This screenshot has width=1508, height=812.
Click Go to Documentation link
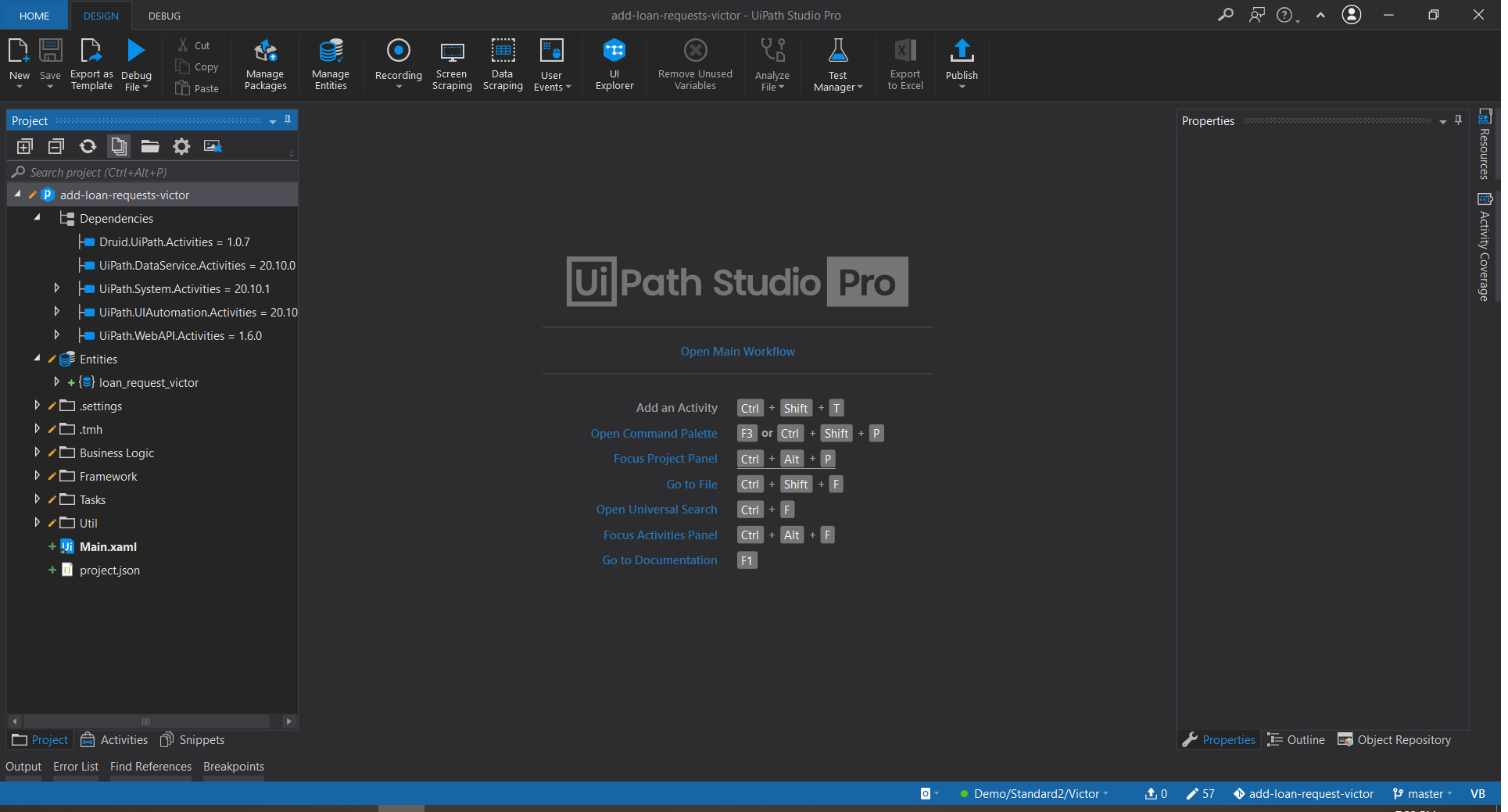click(x=660, y=560)
